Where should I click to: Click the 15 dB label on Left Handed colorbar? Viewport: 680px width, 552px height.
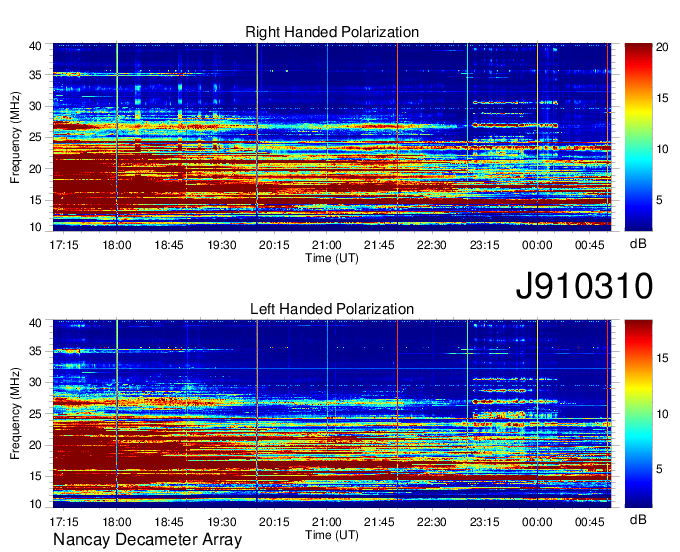662,358
